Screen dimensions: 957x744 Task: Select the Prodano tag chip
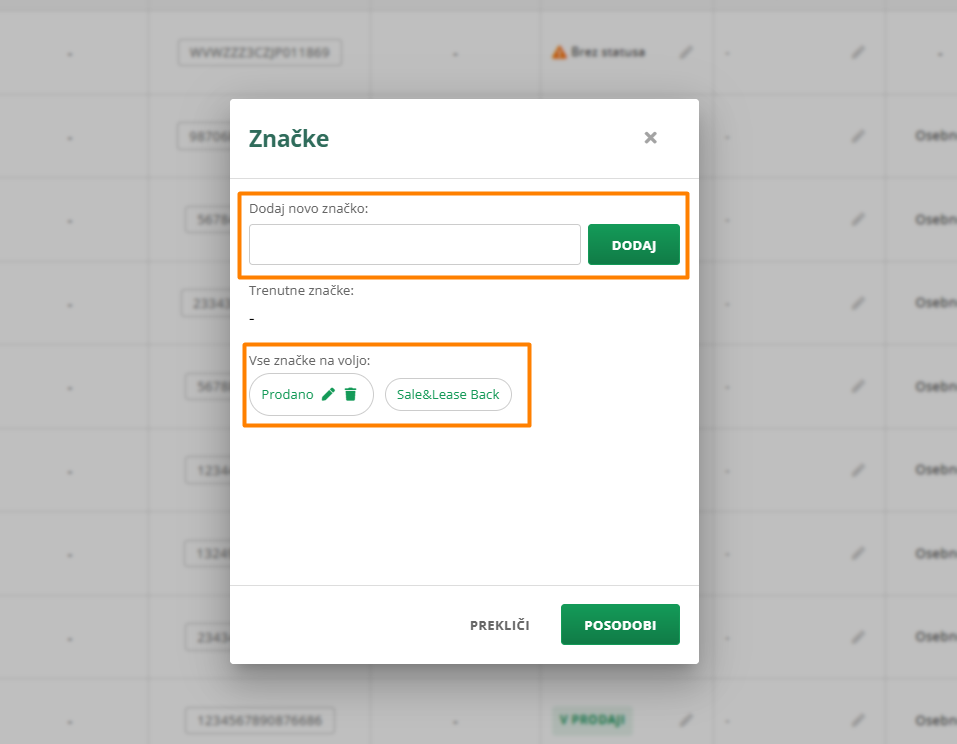[x=287, y=395]
